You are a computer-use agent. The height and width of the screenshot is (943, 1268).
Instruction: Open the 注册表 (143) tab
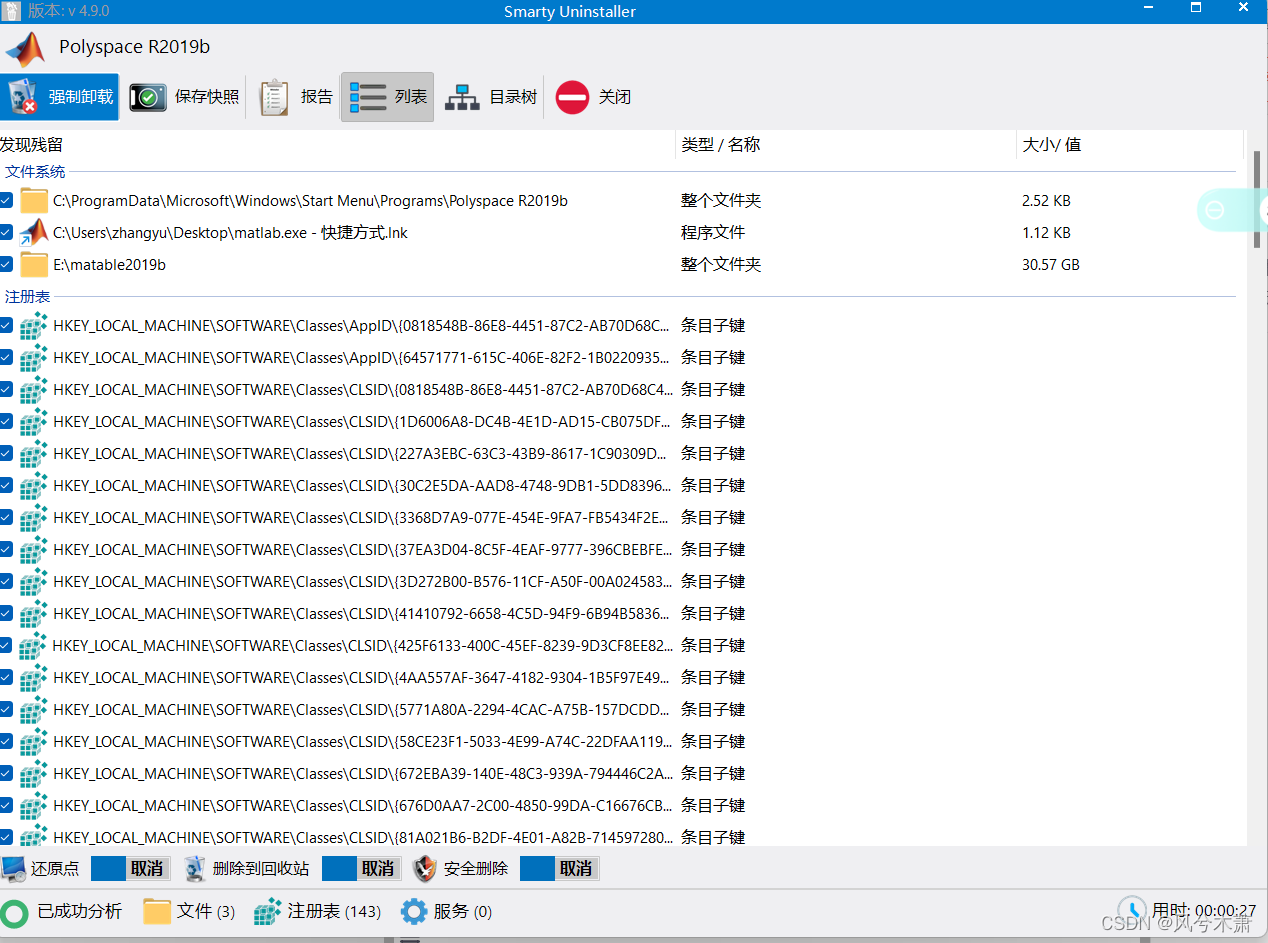coord(317,912)
